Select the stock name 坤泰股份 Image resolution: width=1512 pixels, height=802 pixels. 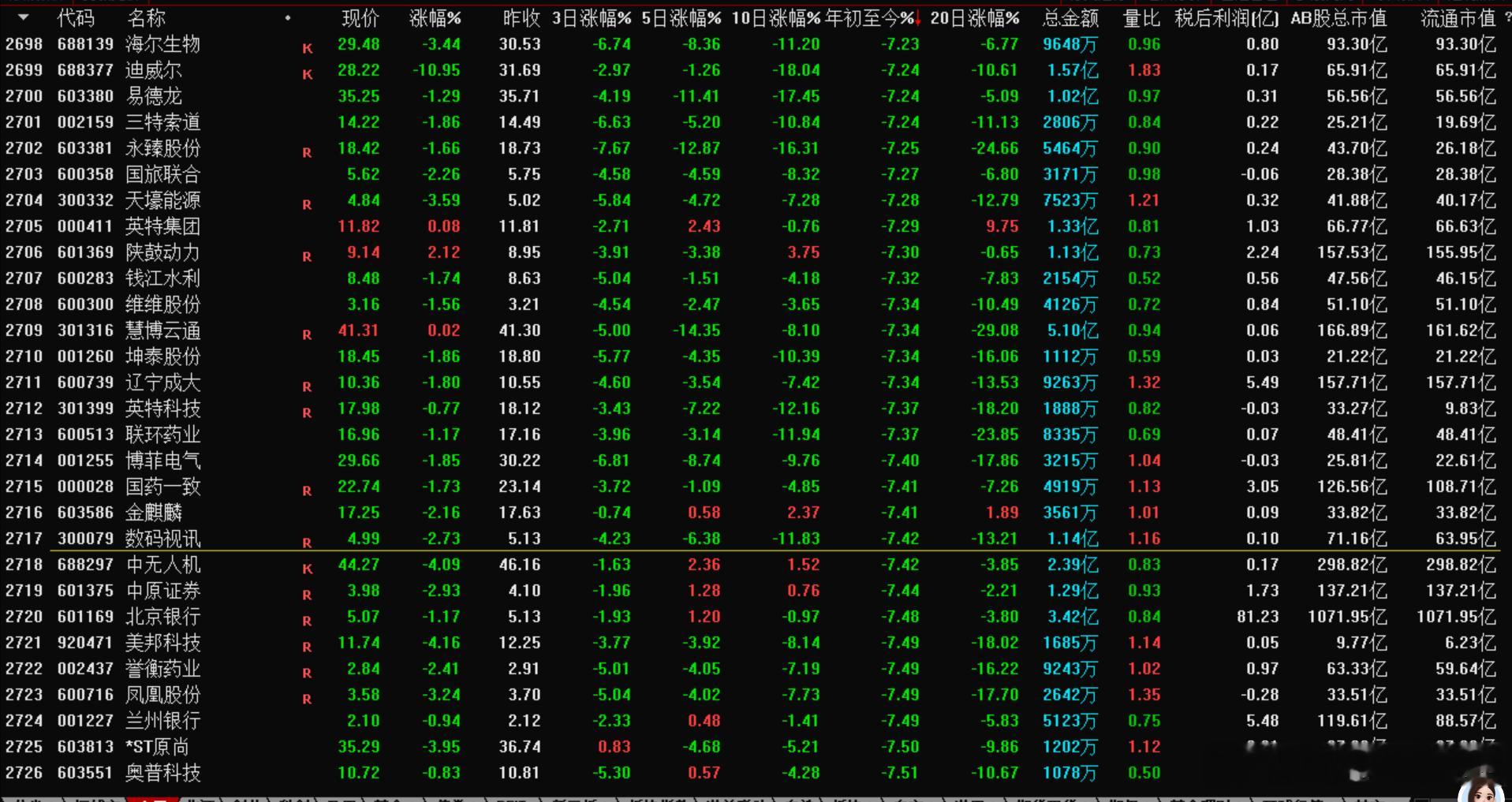coord(163,356)
